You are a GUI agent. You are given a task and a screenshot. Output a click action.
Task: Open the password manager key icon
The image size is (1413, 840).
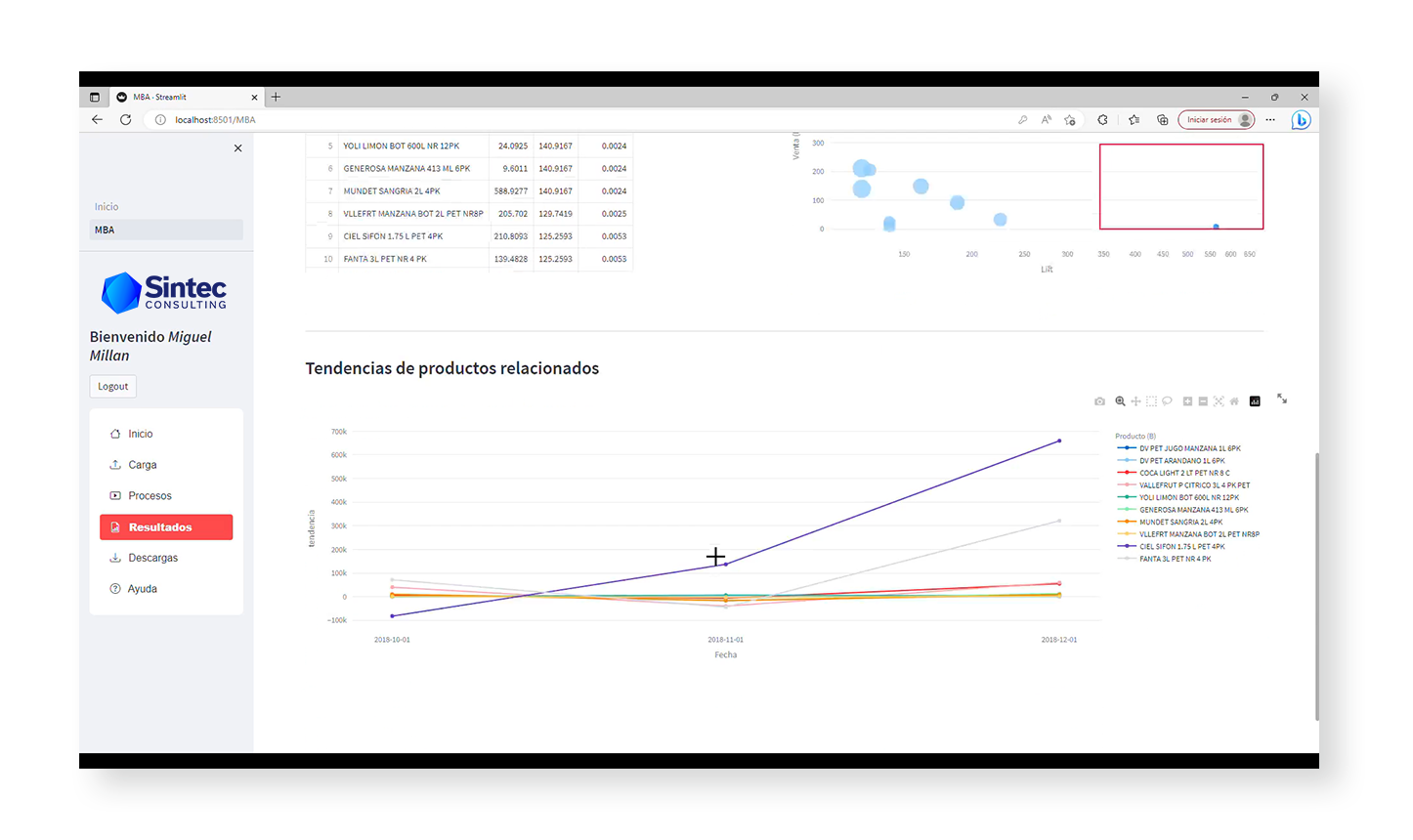[1022, 120]
